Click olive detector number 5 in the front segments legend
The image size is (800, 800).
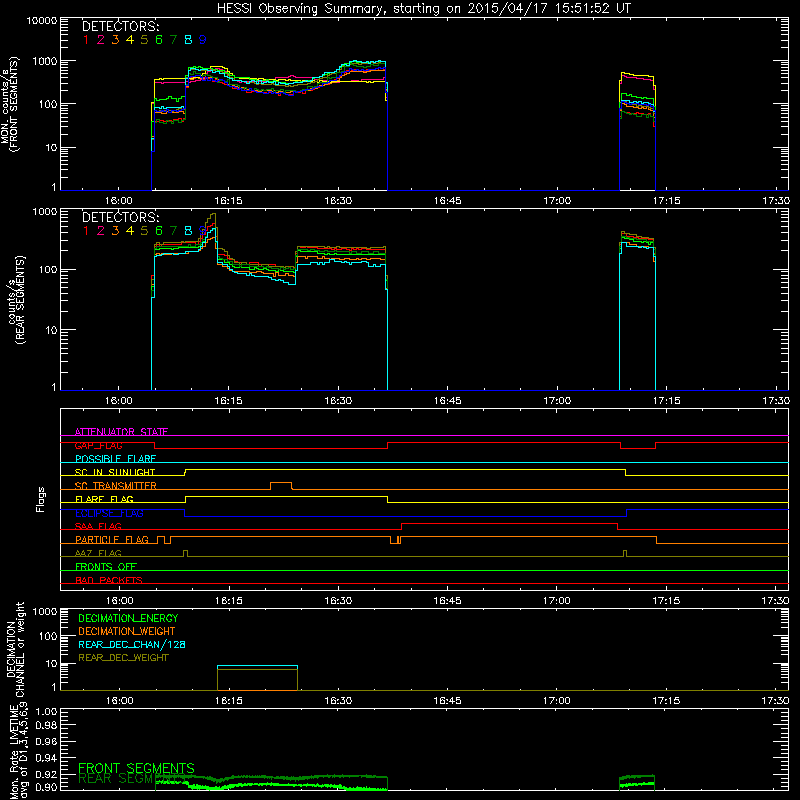144,40
